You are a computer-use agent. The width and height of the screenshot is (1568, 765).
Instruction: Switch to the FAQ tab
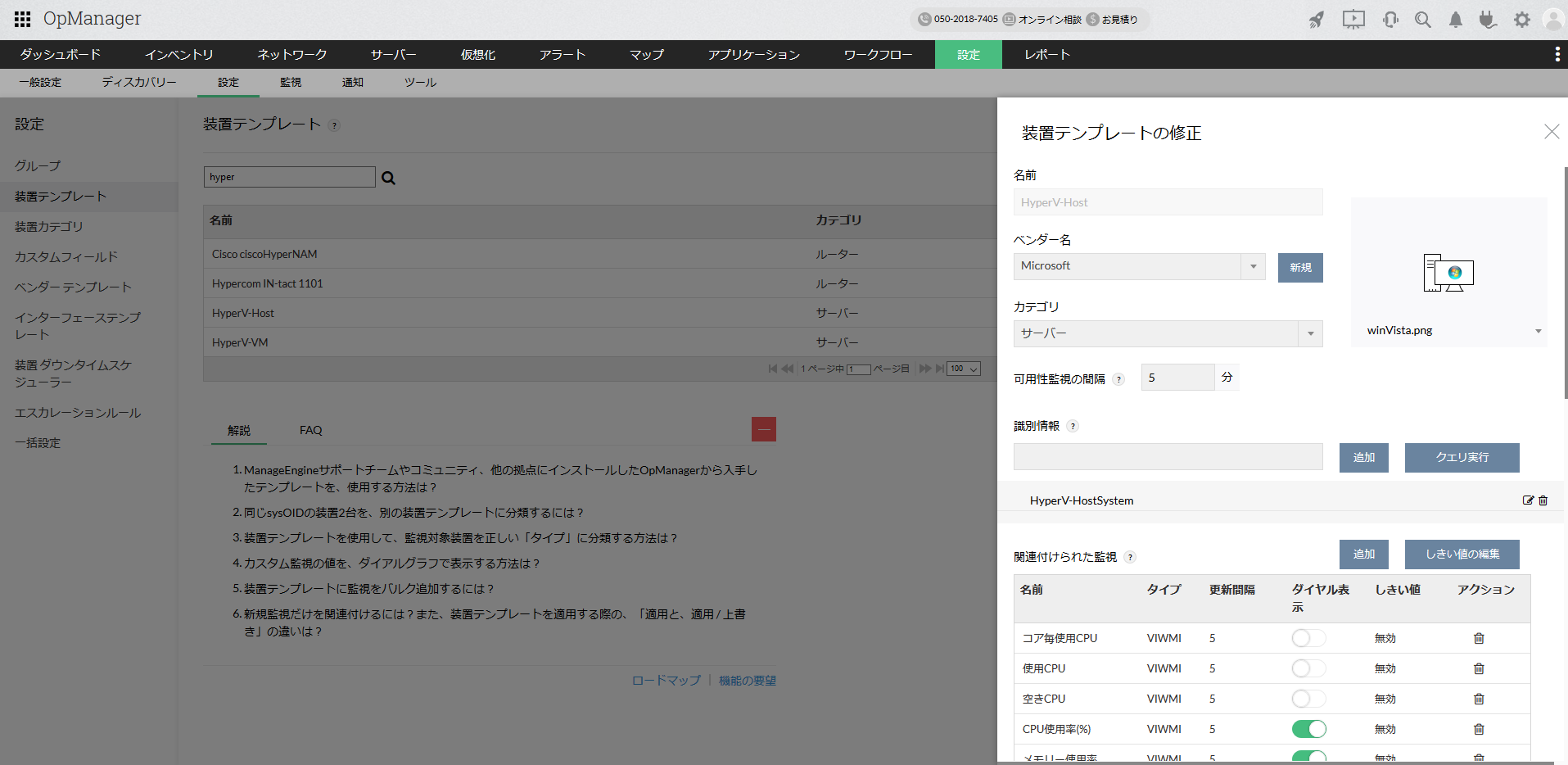point(310,430)
